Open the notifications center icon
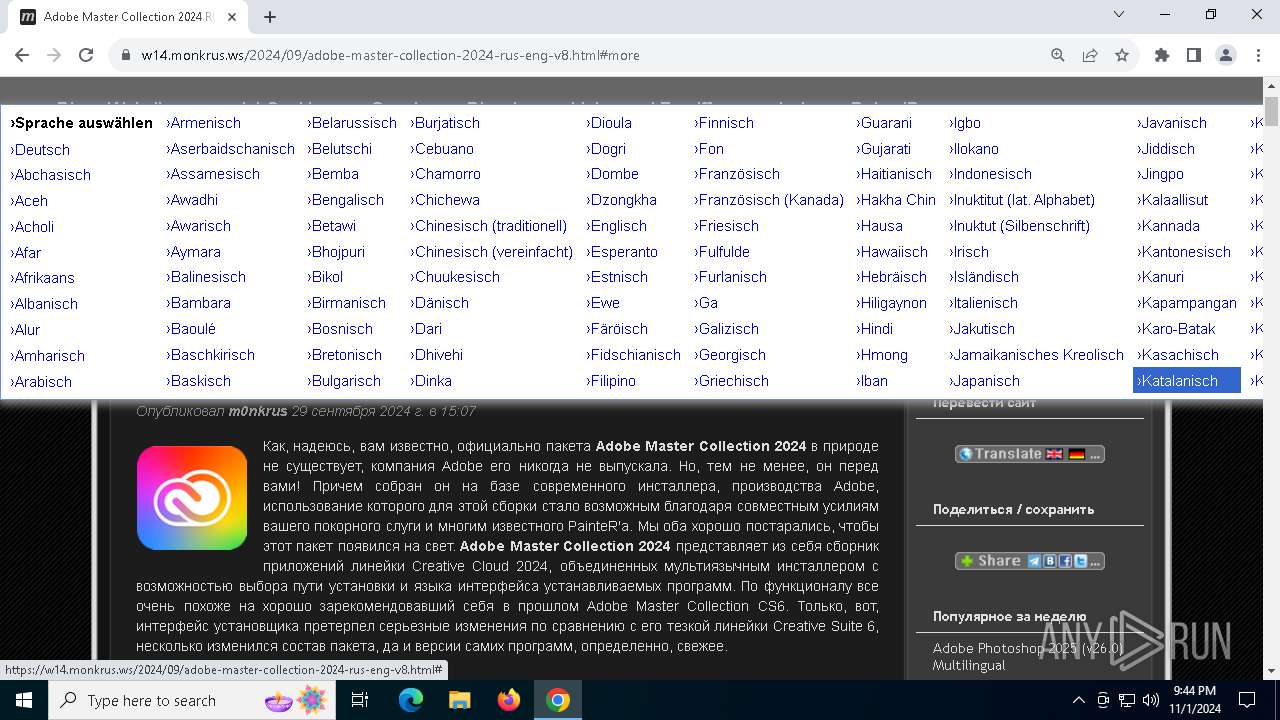This screenshot has height=720, width=1280. click(x=1247, y=700)
